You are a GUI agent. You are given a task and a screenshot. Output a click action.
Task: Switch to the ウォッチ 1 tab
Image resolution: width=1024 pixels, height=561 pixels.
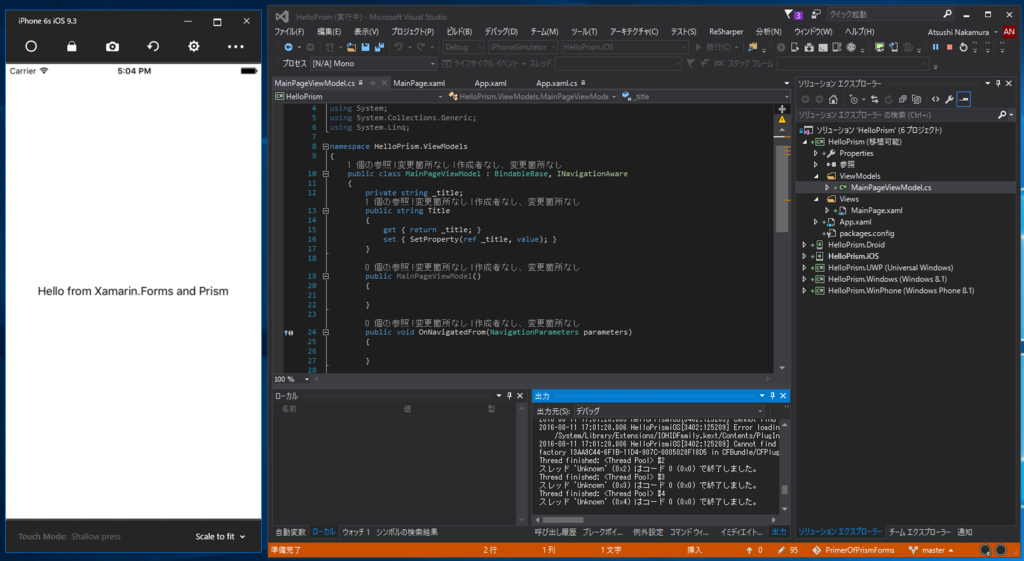356,532
